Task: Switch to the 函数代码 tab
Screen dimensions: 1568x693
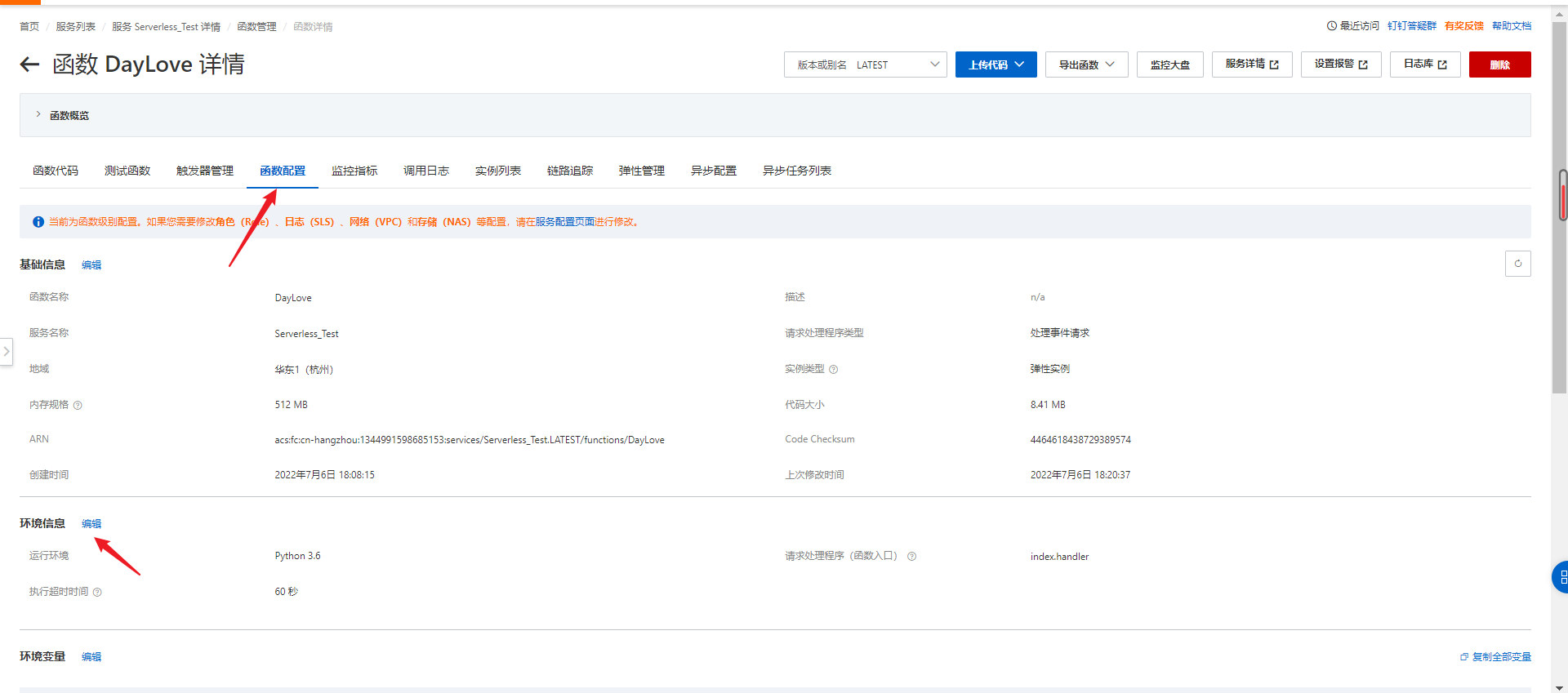Action: click(56, 171)
